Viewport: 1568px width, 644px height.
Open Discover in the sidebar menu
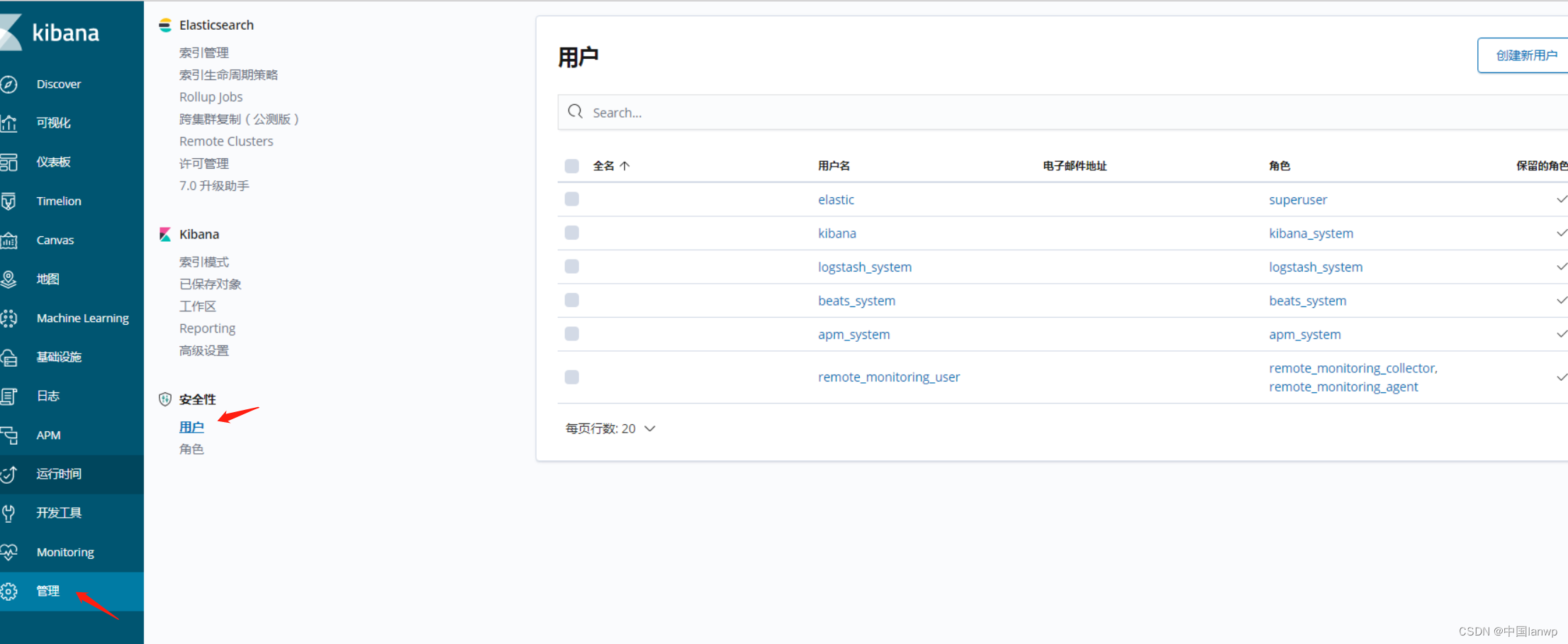coord(59,84)
